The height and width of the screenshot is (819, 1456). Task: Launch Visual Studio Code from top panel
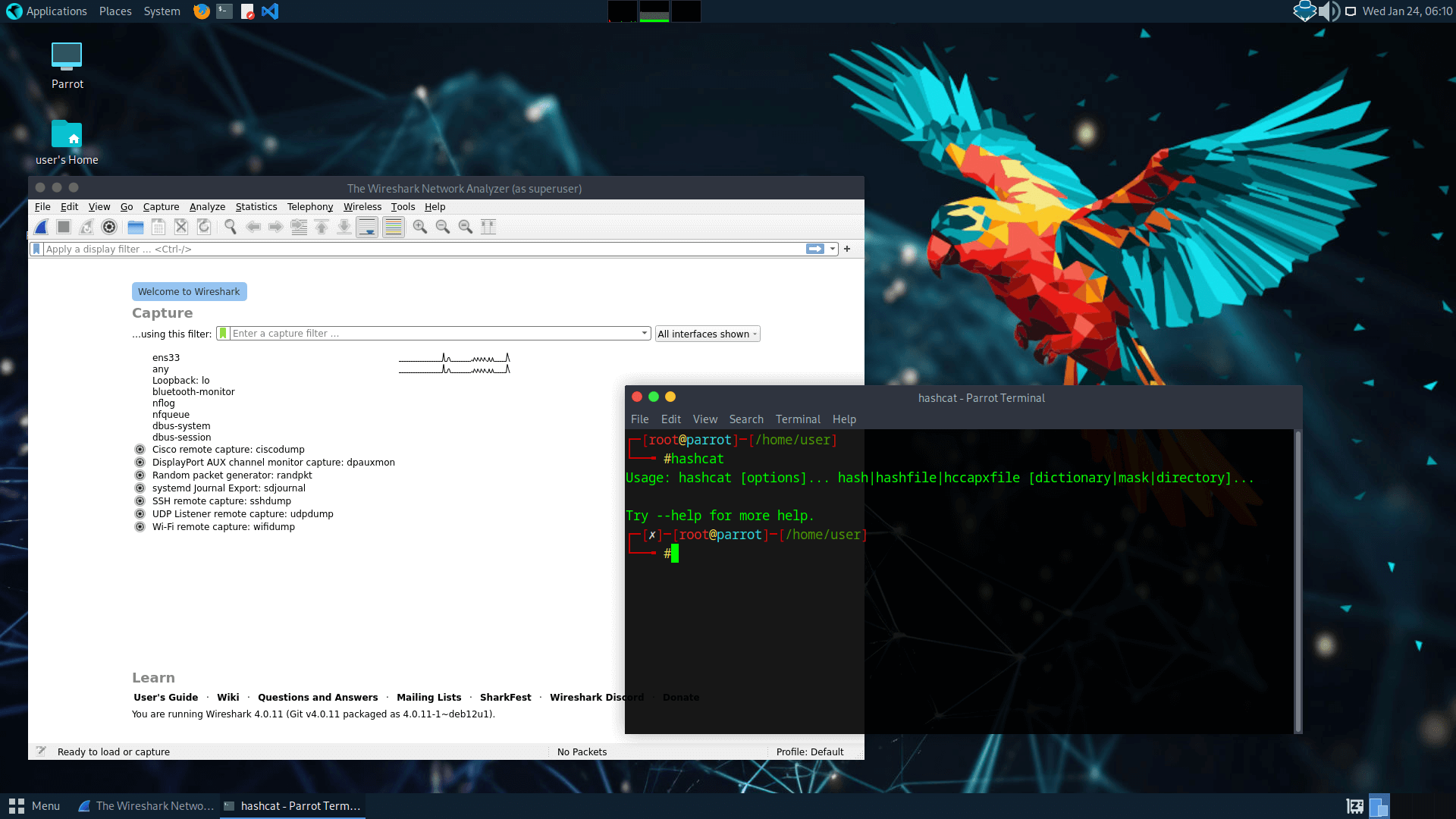click(270, 11)
